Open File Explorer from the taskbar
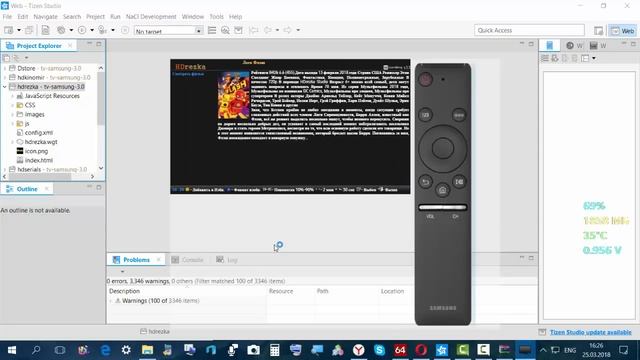 [147, 350]
